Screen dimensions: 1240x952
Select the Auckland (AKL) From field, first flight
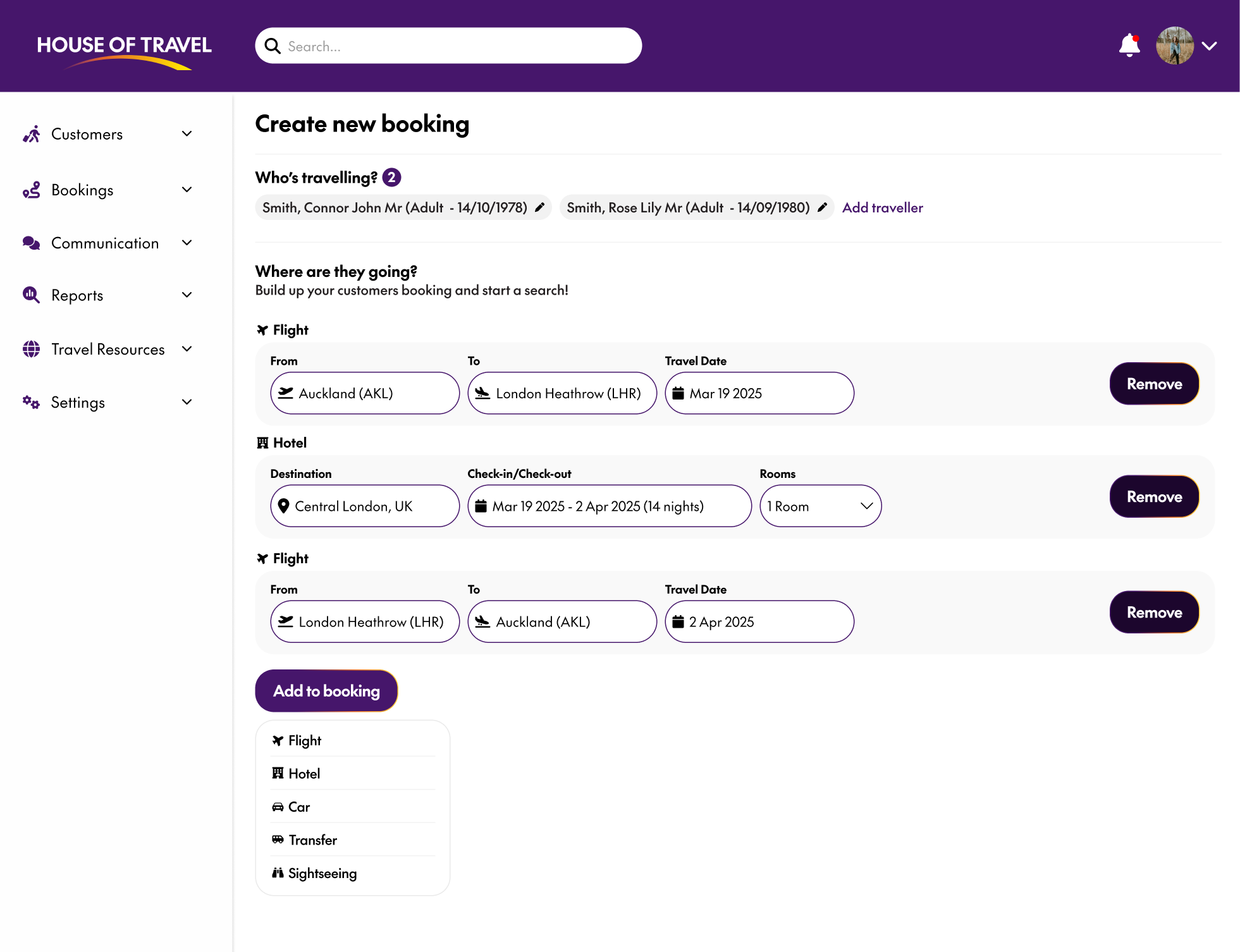(365, 393)
